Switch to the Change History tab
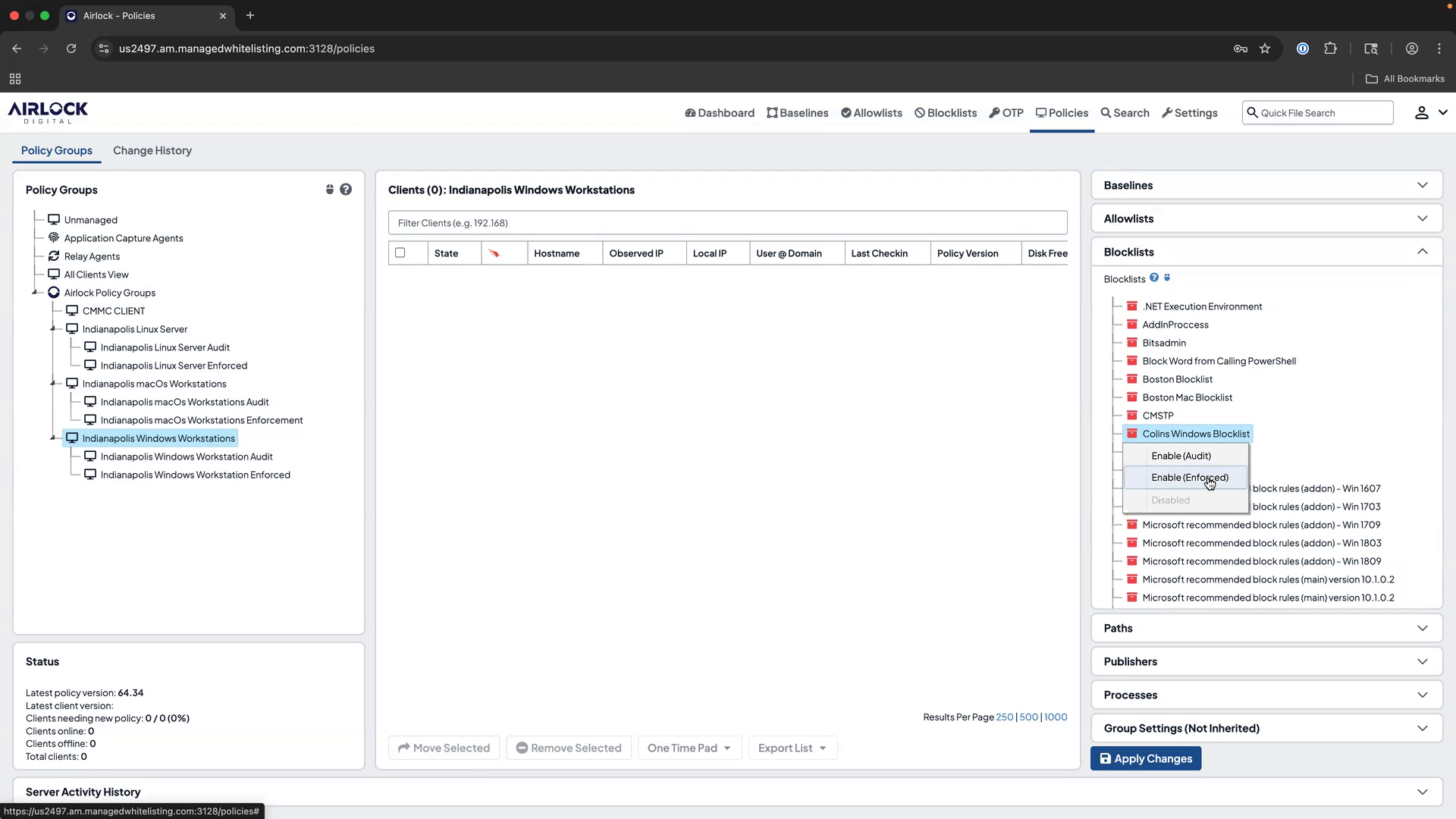 pyautogui.click(x=152, y=150)
